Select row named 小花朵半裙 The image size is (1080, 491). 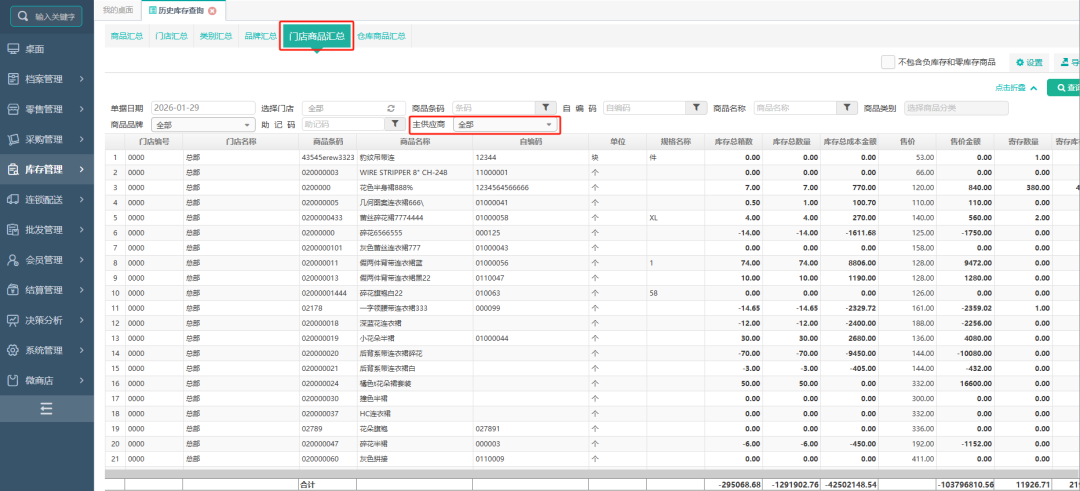pyautogui.click(x=592, y=338)
